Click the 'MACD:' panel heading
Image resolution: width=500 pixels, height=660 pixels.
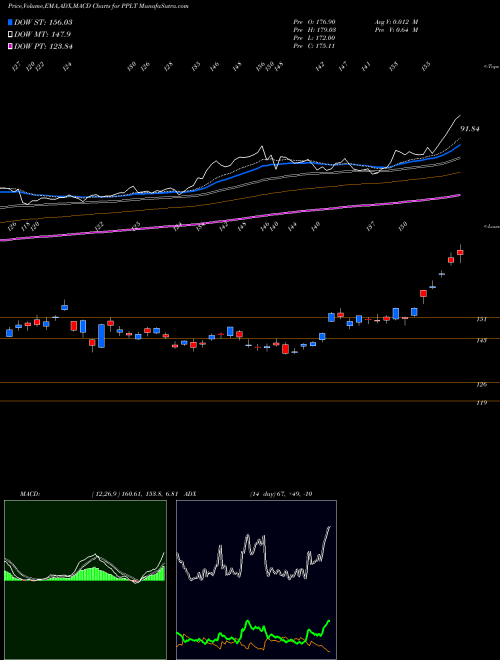(30, 494)
